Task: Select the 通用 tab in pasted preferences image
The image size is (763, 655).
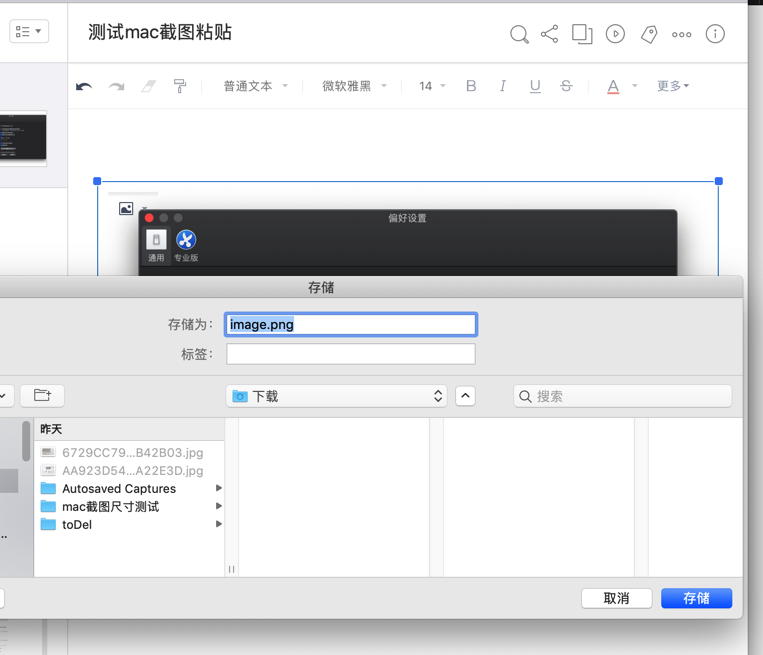Action: (156, 246)
